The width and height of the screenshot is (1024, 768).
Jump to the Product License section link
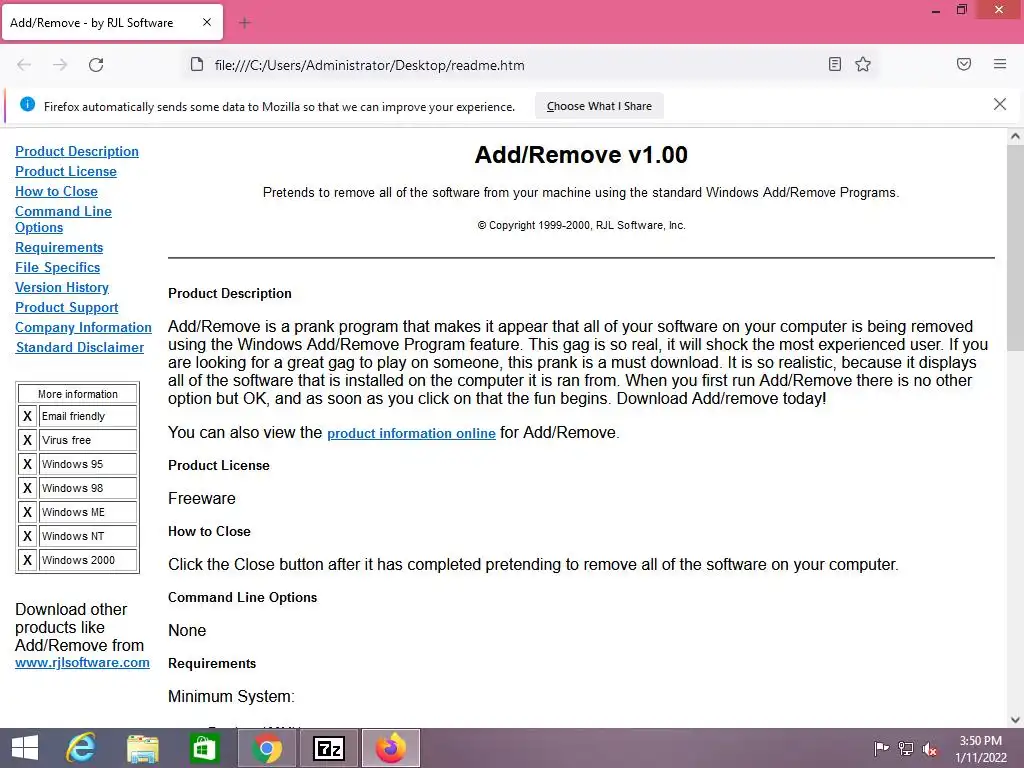point(66,171)
